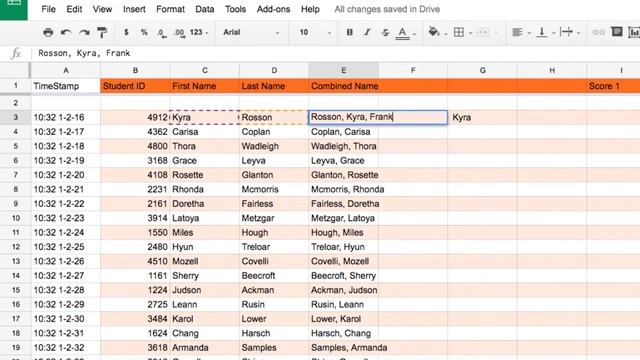Image resolution: width=640 pixels, height=360 pixels.
Task: Select the 'Judson' first name cell
Action: 204,290
